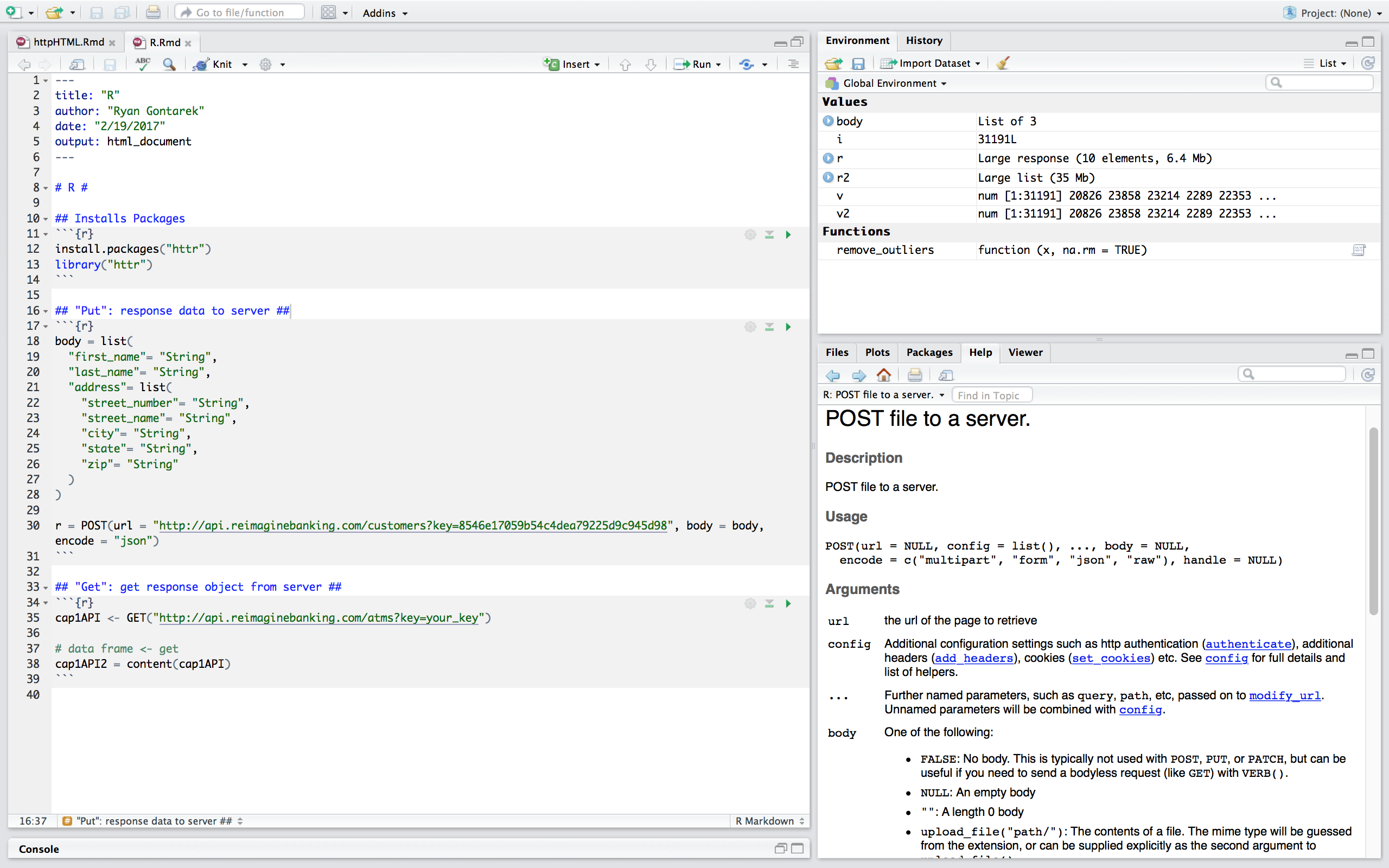This screenshot has width=1389, height=868.
Task: Open chunk options gear on line 11
Action: (x=750, y=234)
